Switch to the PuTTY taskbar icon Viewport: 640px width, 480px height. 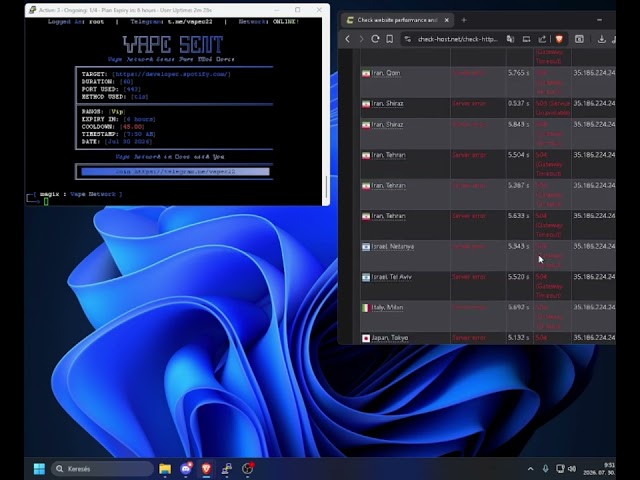coord(227,469)
